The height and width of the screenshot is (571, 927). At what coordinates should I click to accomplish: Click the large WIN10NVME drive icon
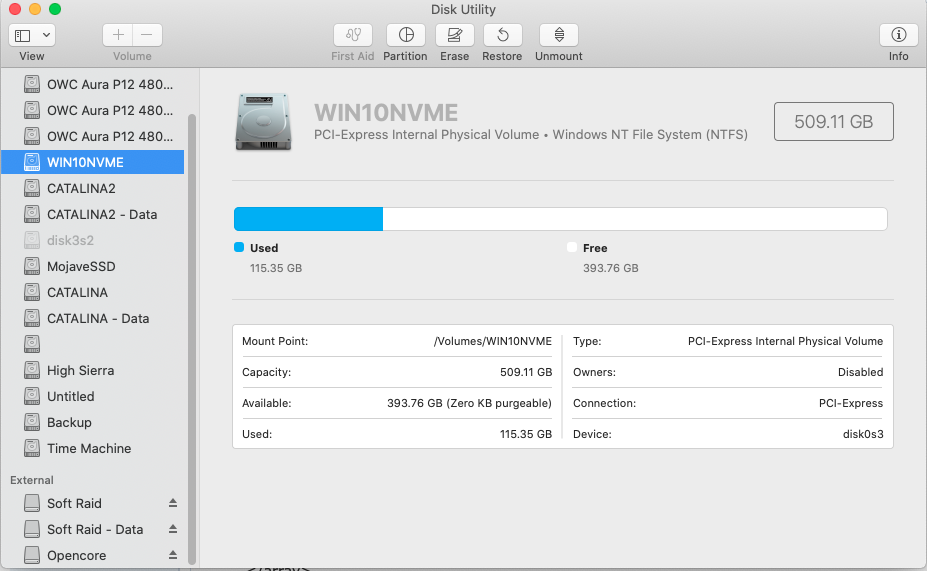click(264, 122)
